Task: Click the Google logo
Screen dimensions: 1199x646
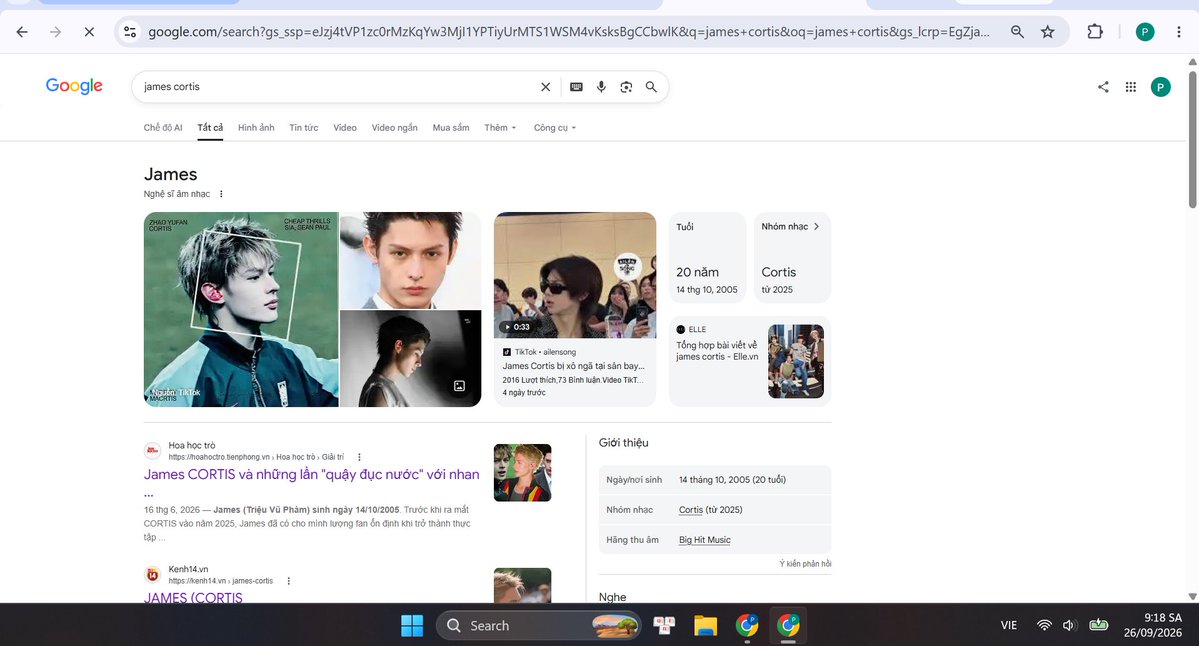Action: (x=74, y=86)
